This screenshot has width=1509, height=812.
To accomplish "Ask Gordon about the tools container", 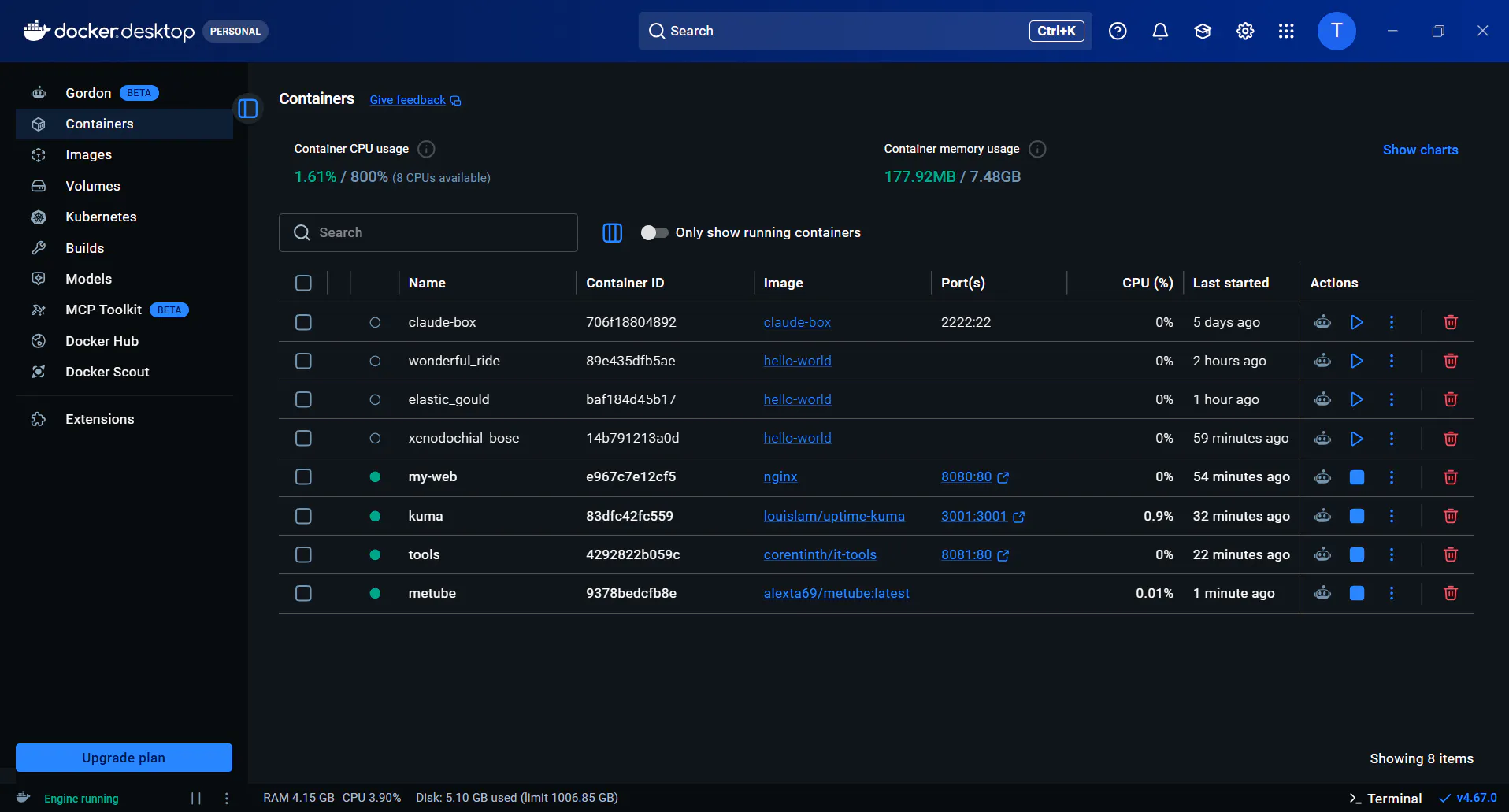I will point(1322,554).
